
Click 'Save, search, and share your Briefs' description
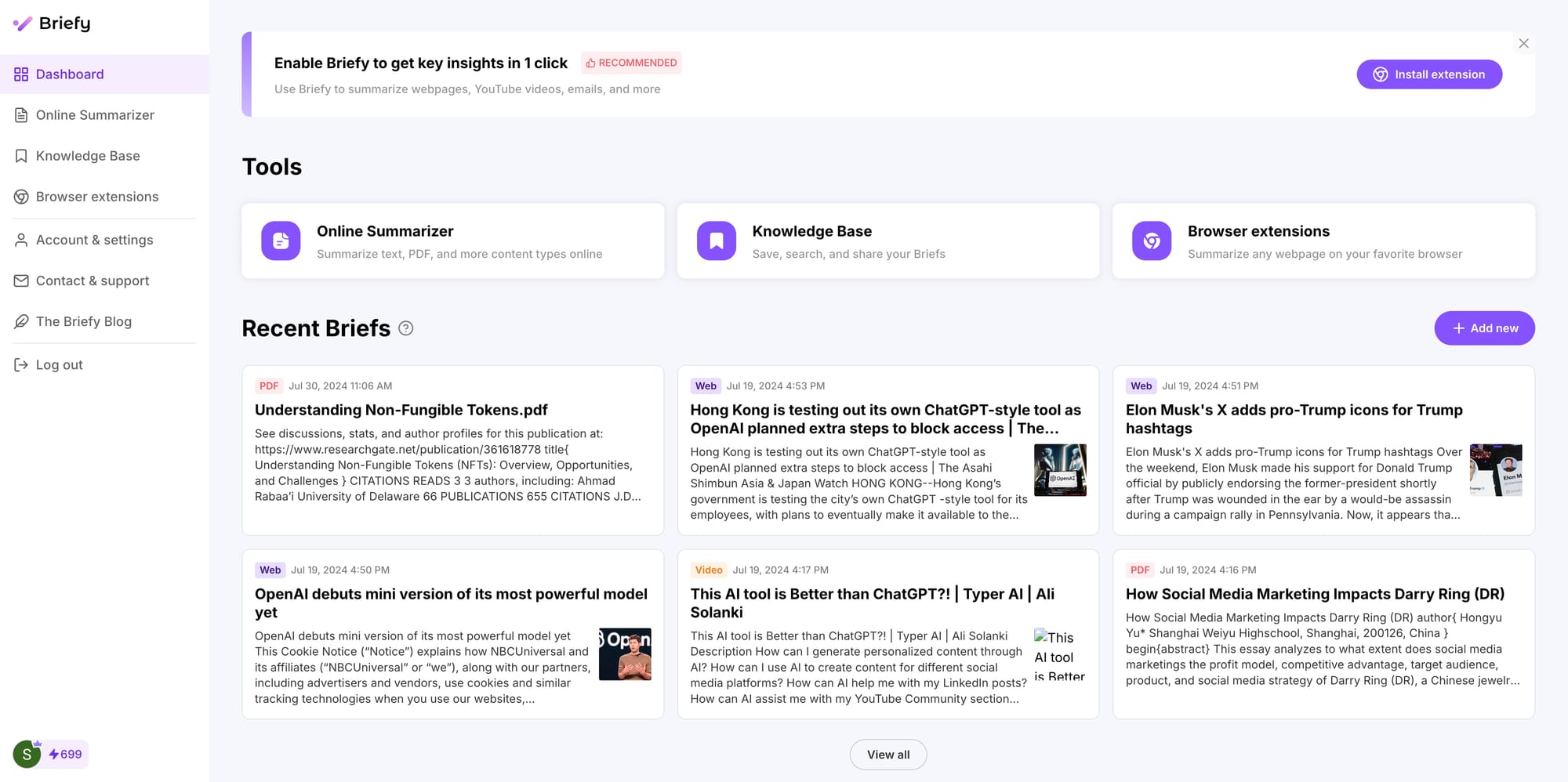pyautogui.click(x=848, y=254)
